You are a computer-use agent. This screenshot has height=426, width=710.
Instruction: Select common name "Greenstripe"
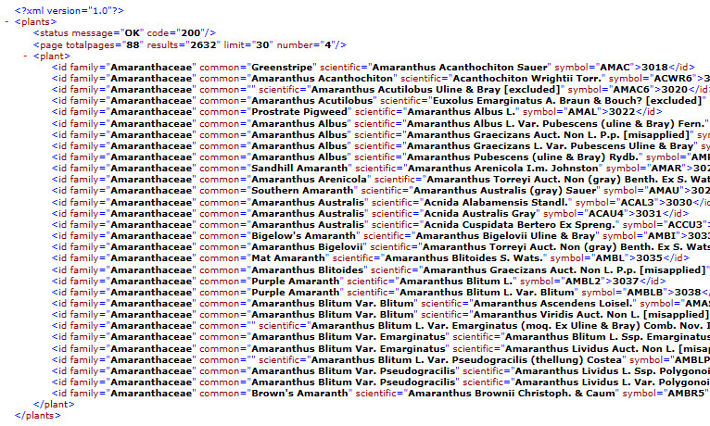tap(282, 67)
